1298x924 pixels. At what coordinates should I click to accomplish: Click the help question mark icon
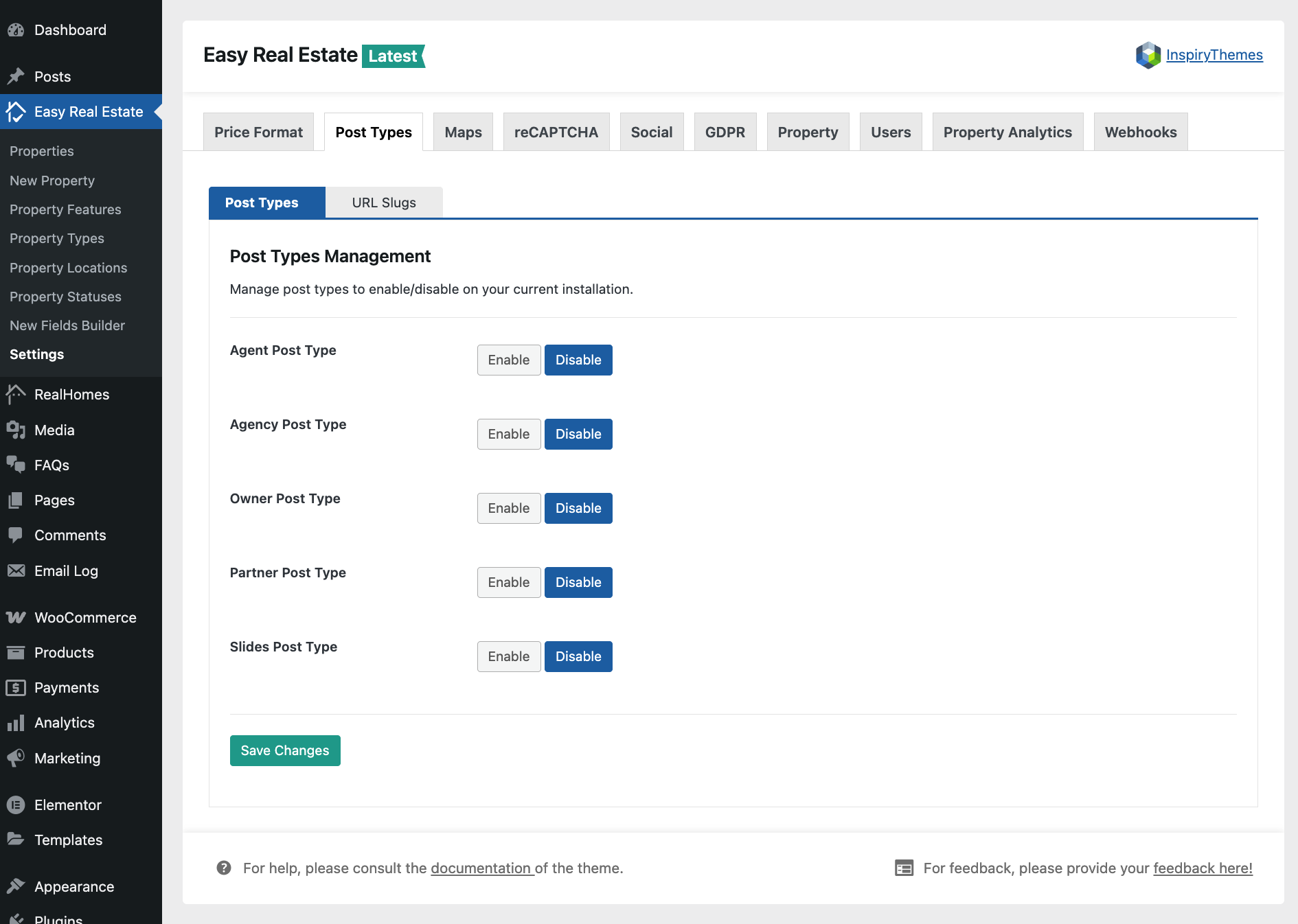pyautogui.click(x=224, y=868)
